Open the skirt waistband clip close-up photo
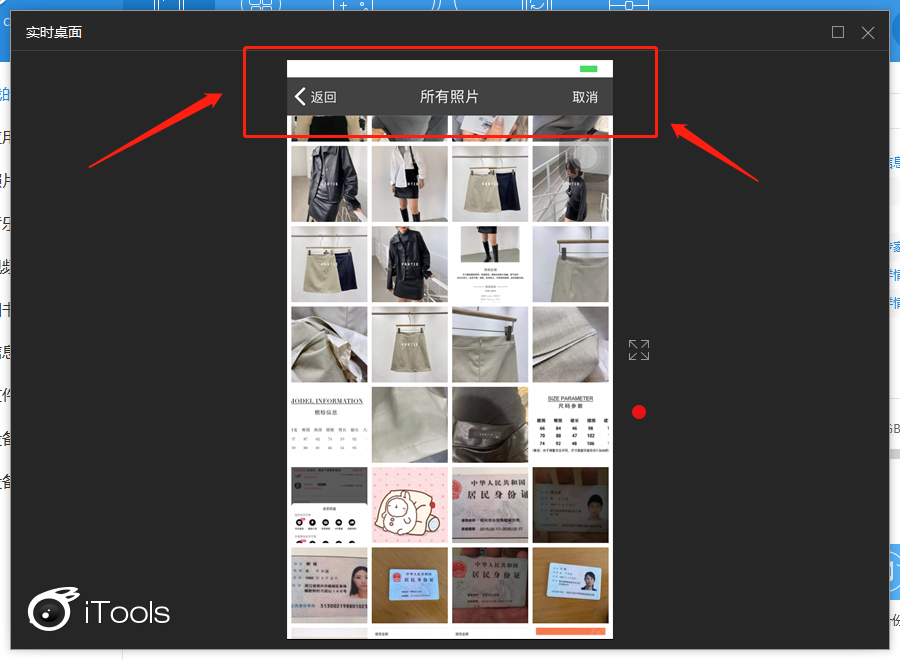The height and width of the screenshot is (660, 900). tap(490, 344)
